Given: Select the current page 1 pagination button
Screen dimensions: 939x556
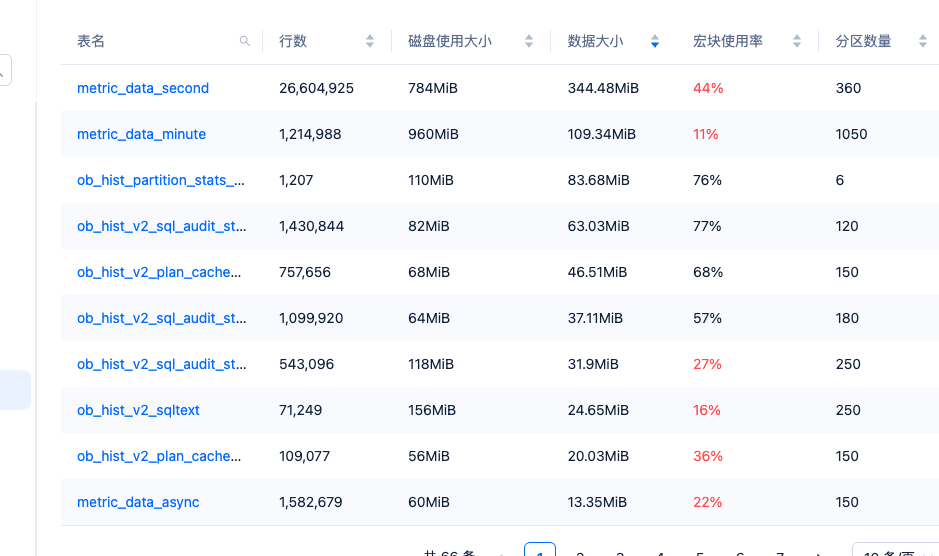Looking at the screenshot, I should point(540,550).
